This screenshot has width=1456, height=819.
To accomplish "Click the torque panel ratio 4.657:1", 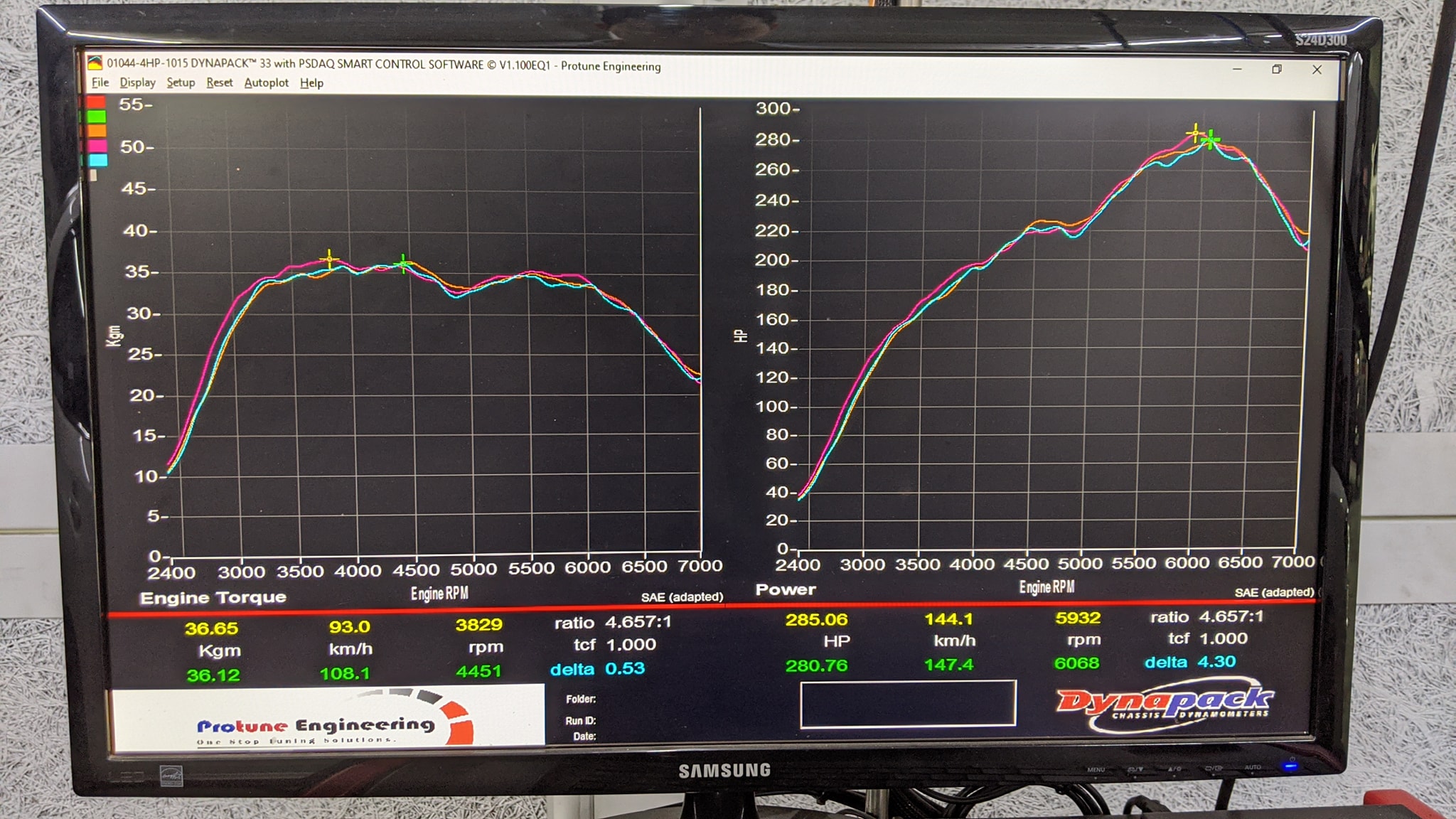I will (x=638, y=622).
